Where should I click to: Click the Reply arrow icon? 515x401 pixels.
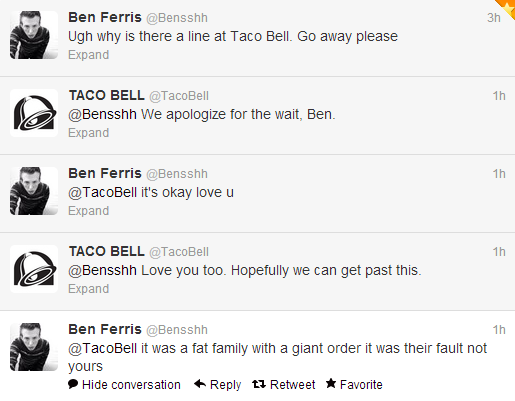(200, 384)
